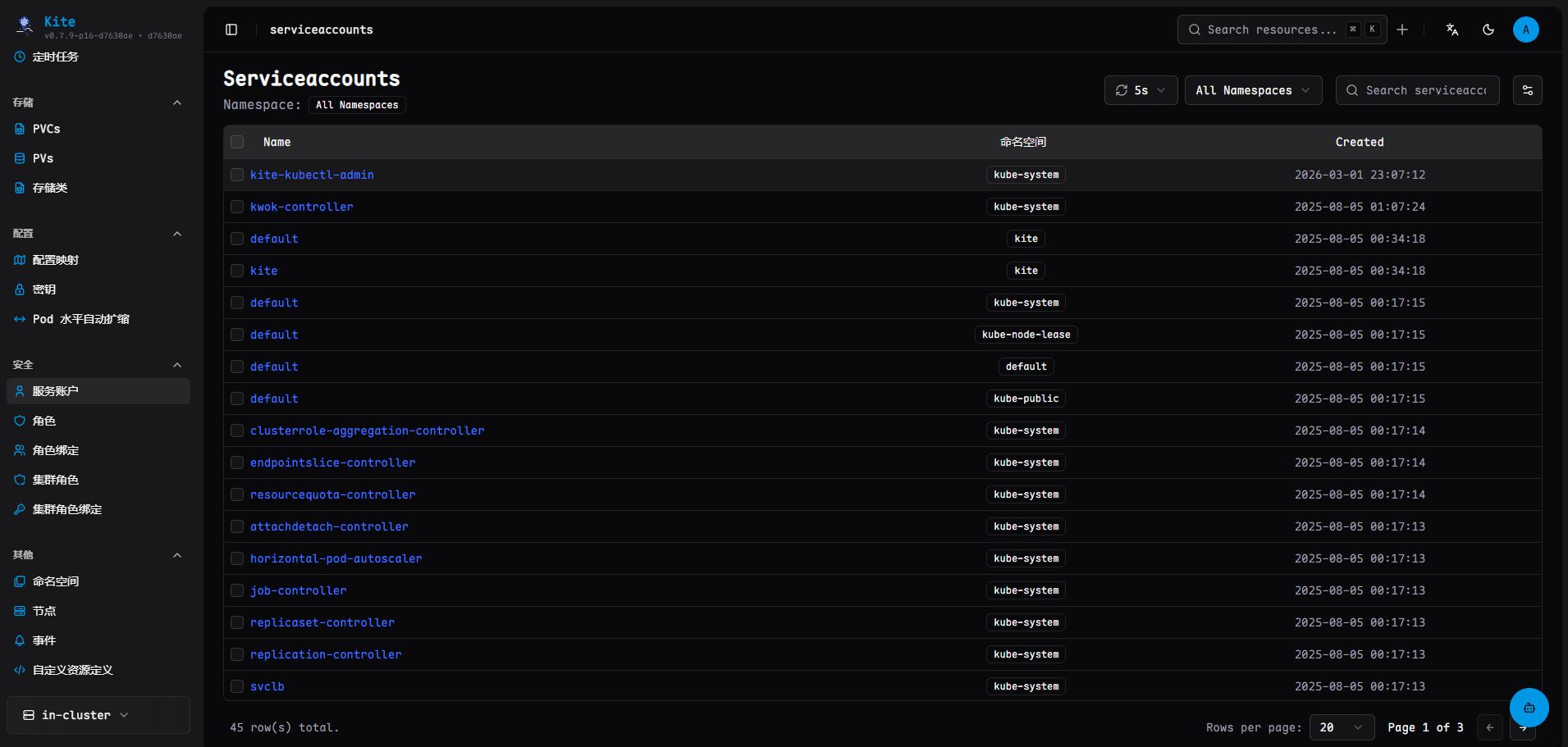Open 定时任务 cronjobs page
The image size is (1568, 747).
pos(98,57)
